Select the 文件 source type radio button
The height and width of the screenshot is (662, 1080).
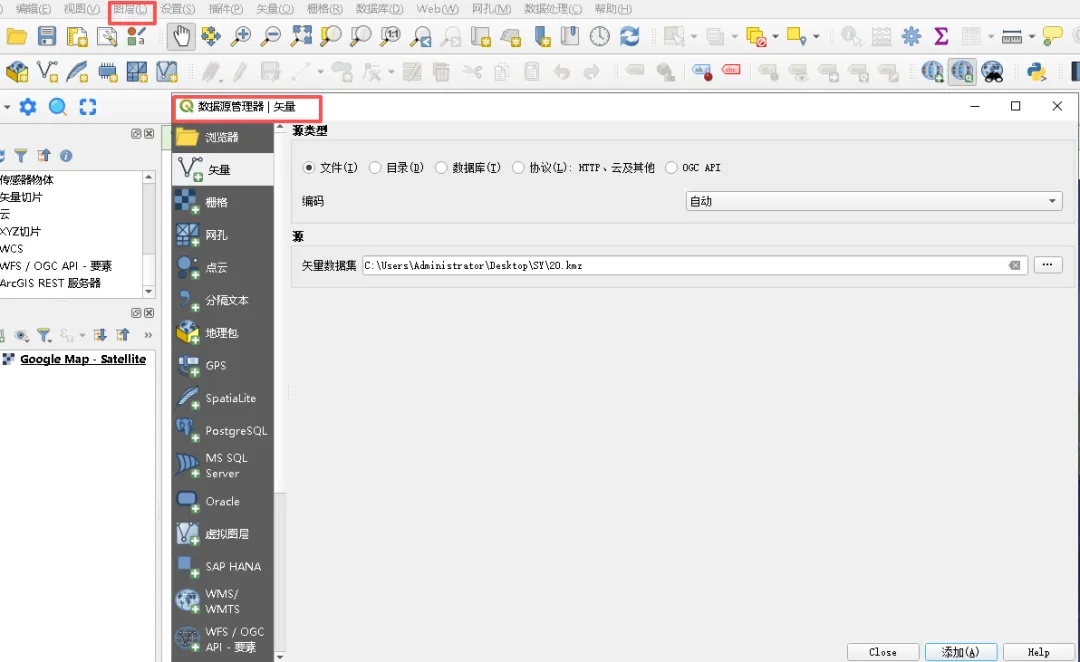click(309, 167)
